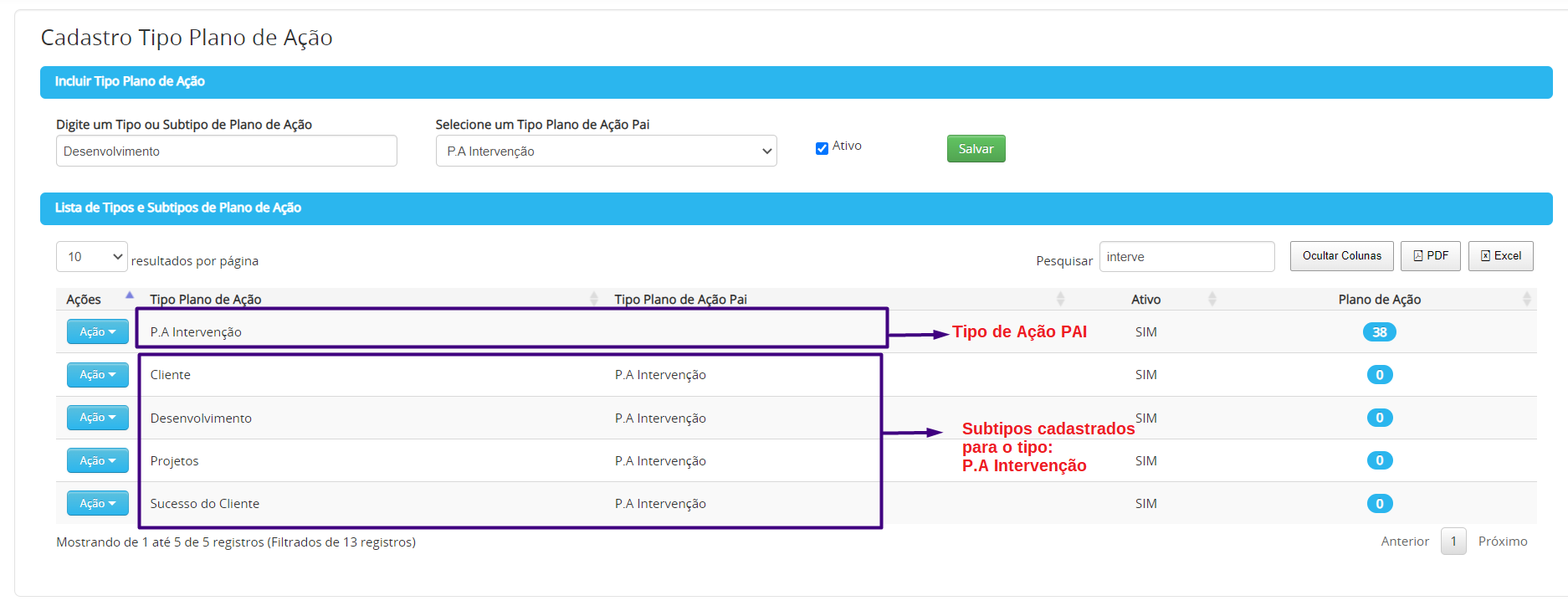The width and height of the screenshot is (1568, 611).
Task: Change the results per page selector
Action: 92,257
